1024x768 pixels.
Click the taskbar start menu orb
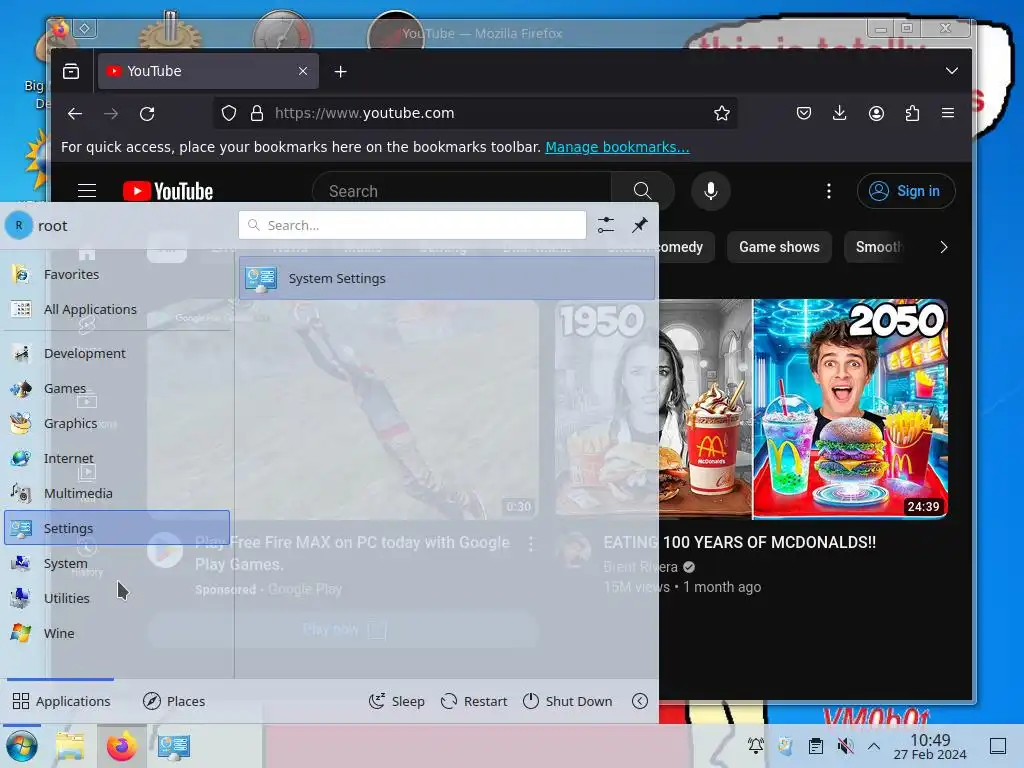coord(22,746)
